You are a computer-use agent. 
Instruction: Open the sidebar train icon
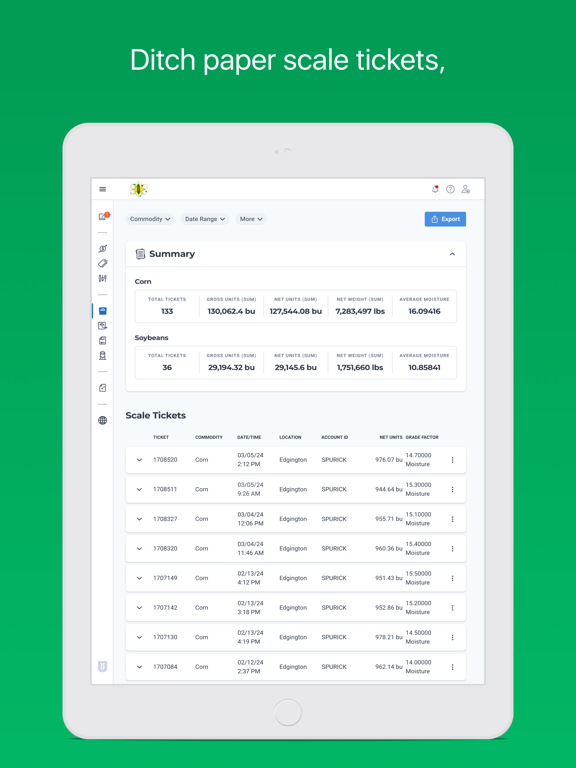point(102,356)
